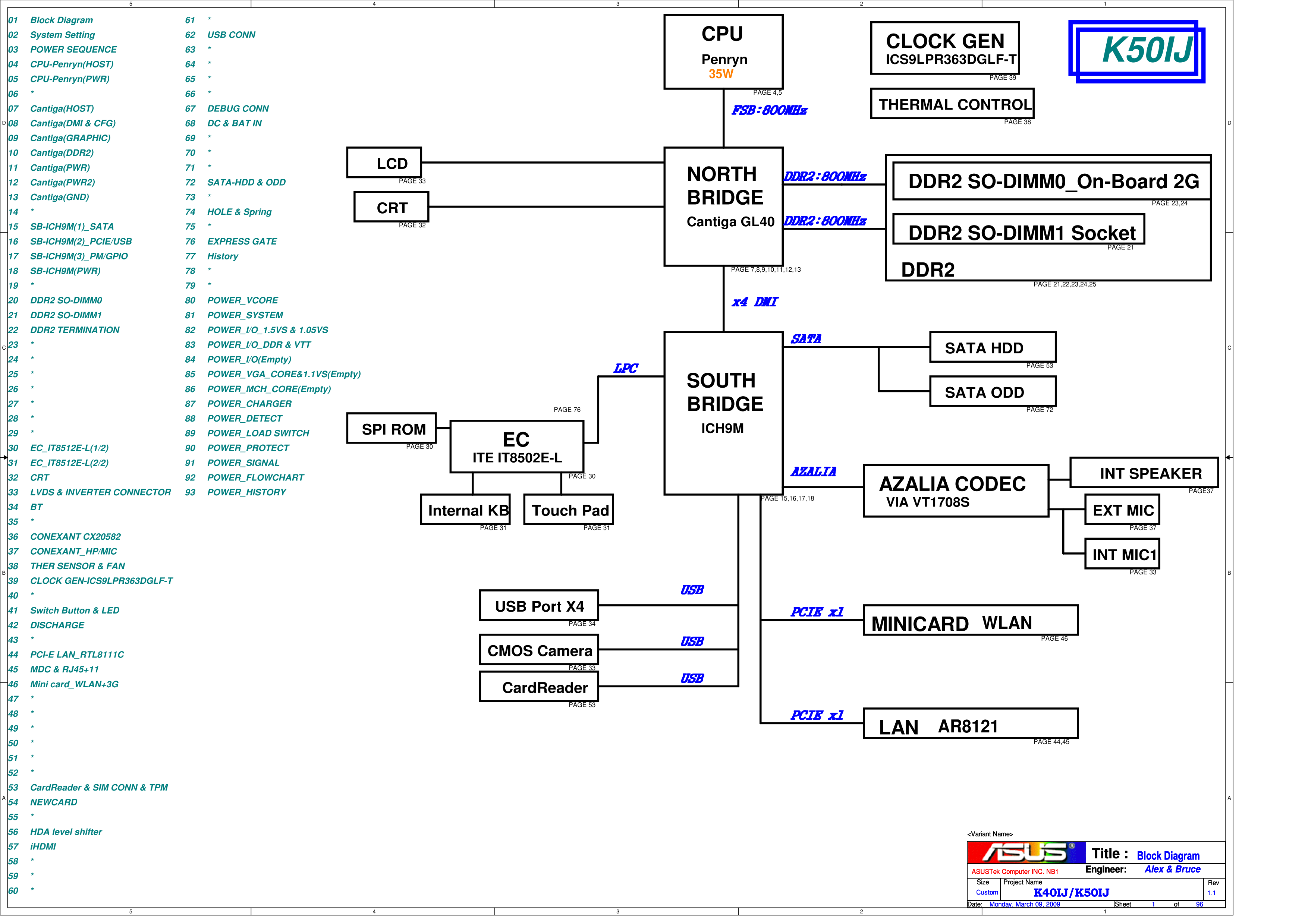Click the LPC bus label
This screenshot has width=1308, height=924.
626,369
